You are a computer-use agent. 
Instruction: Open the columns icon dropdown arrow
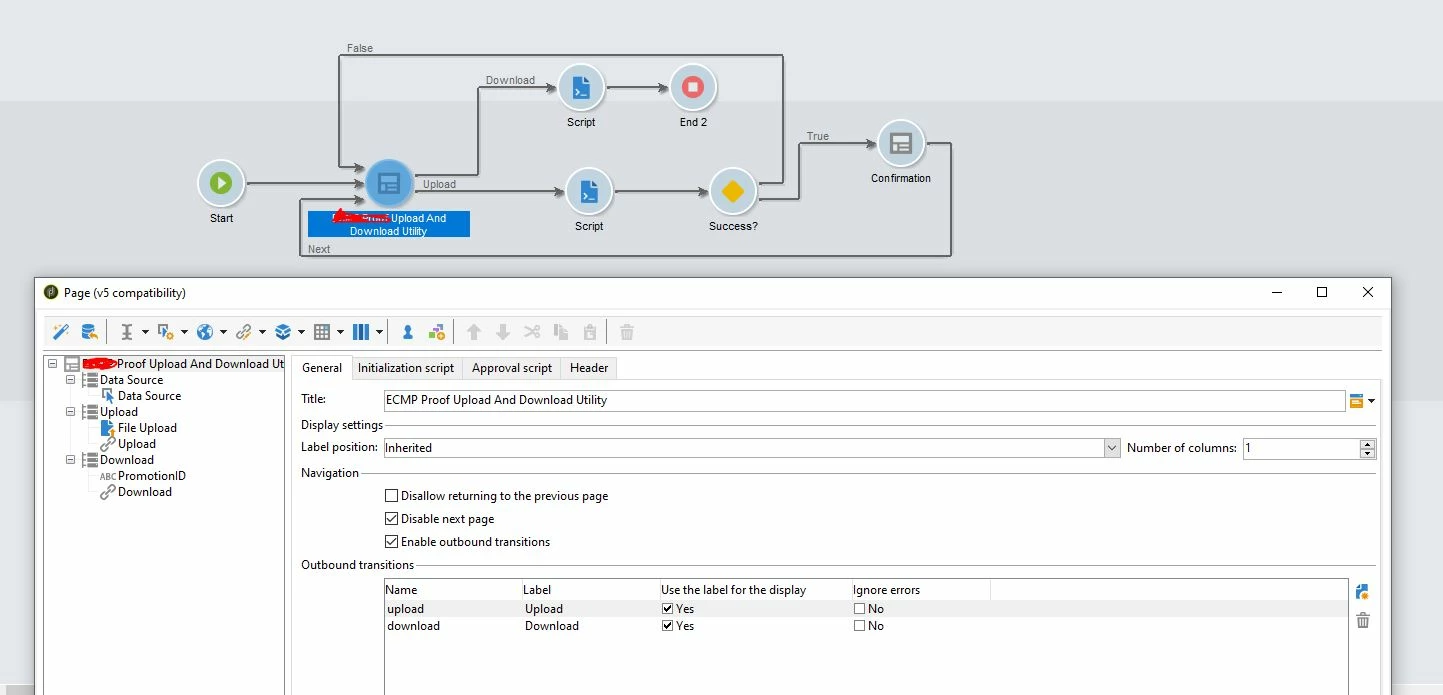[379, 333]
